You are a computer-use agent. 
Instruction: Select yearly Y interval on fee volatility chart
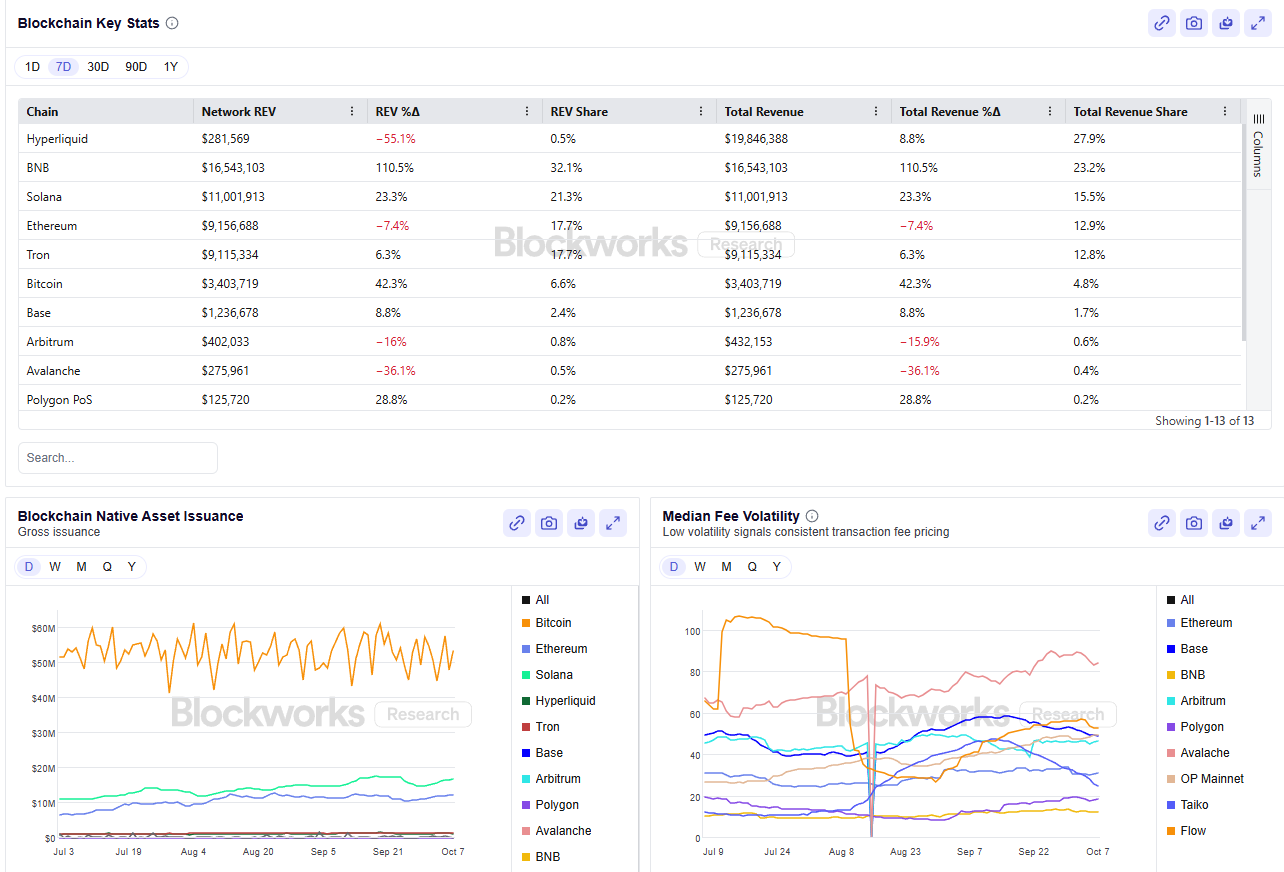pos(777,567)
